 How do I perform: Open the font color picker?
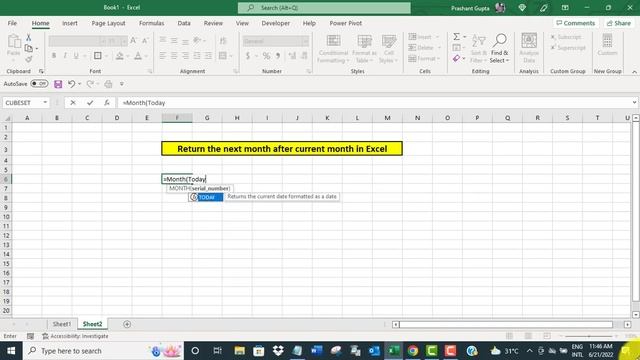coord(138,56)
